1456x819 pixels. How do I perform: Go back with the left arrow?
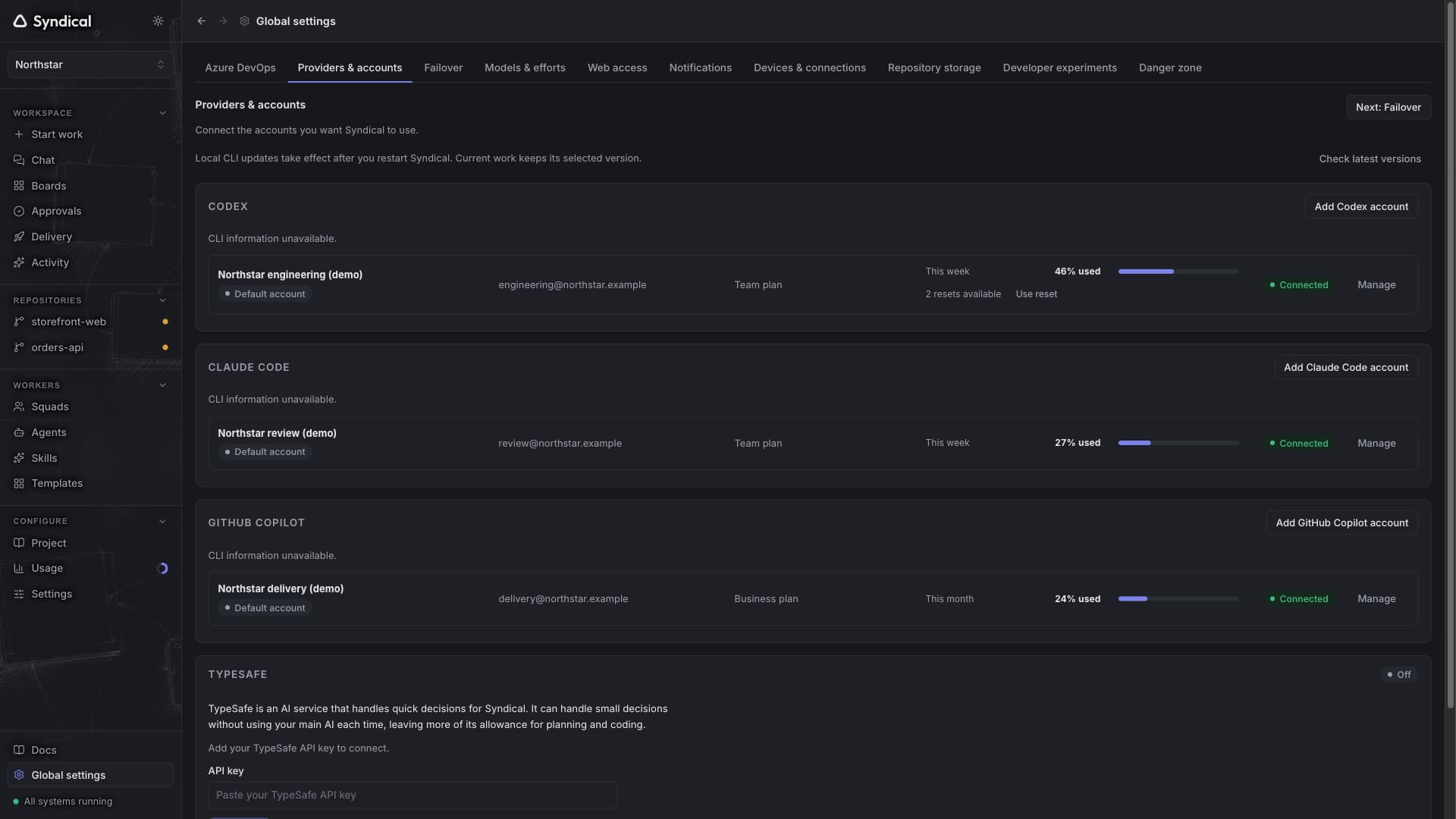point(202,21)
